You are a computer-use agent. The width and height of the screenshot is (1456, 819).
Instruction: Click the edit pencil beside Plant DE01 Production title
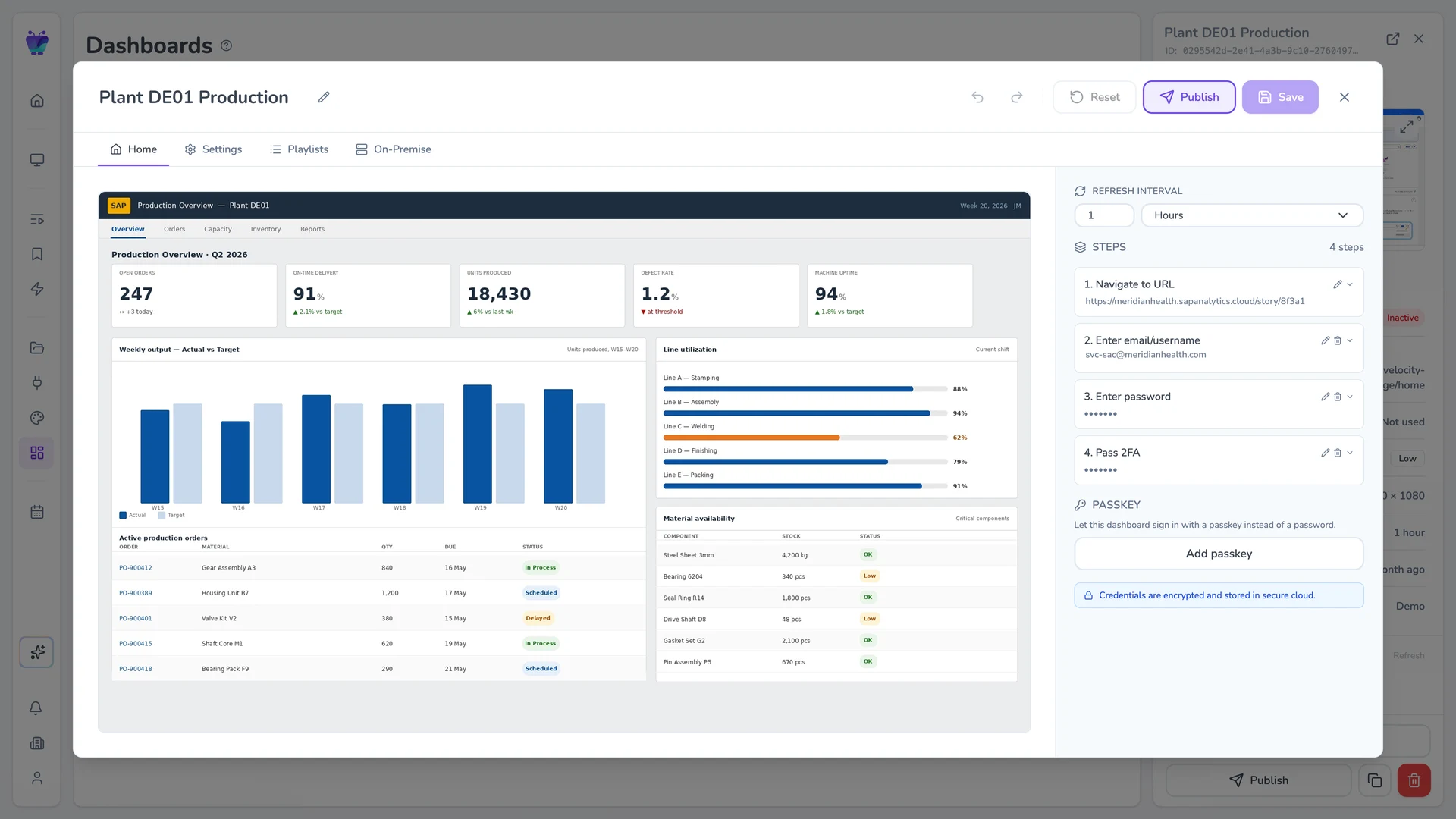click(x=324, y=97)
